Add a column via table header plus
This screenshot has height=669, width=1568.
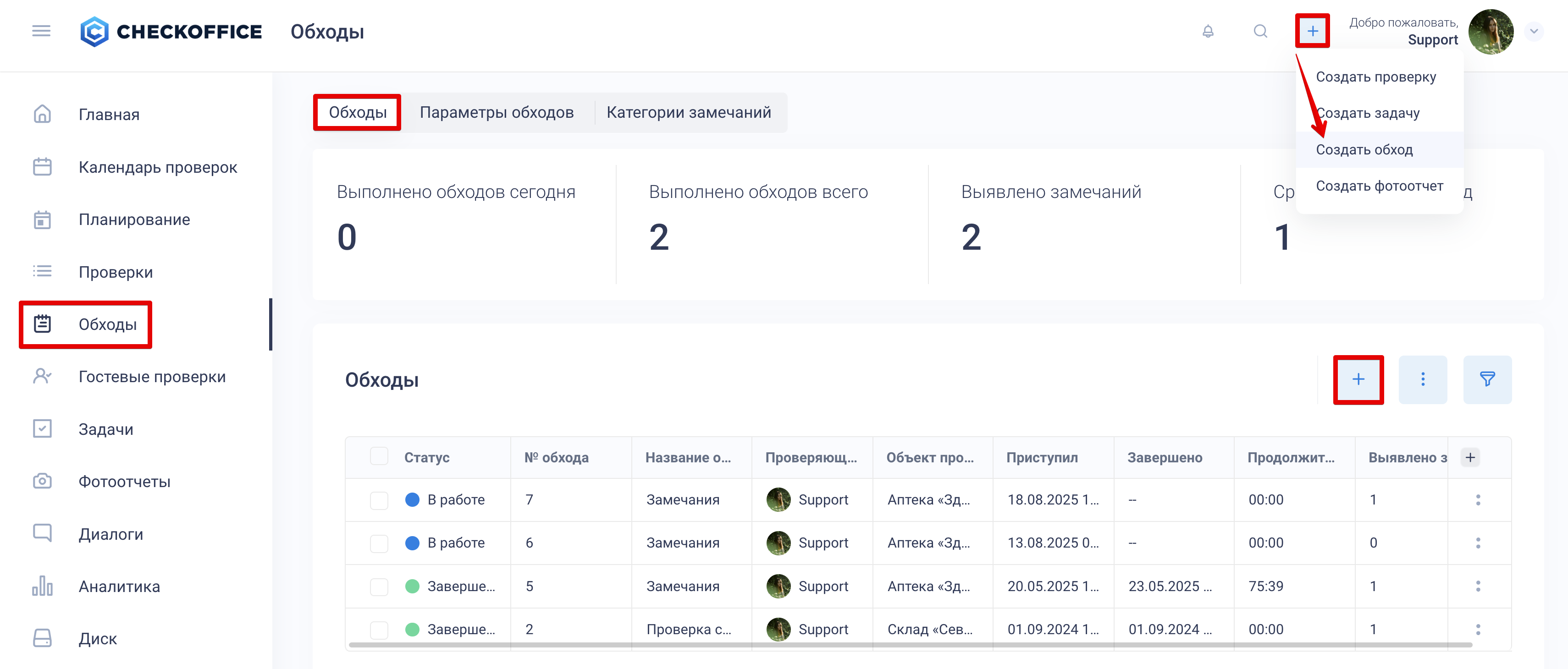(1470, 457)
